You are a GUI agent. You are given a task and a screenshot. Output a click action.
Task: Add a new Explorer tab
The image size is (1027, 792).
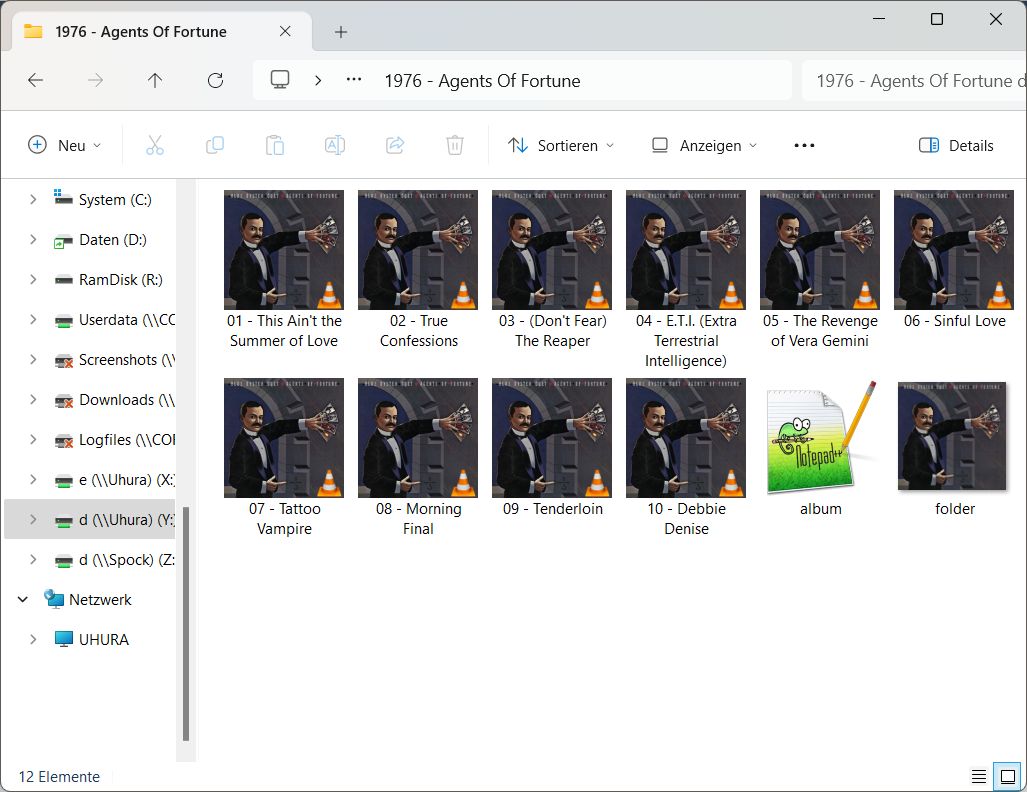pyautogui.click(x=341, y=31)
